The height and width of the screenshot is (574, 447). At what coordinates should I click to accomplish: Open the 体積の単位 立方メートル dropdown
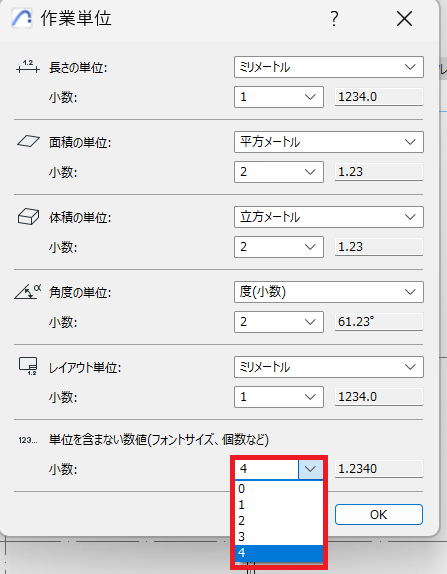[x=329, y=217]
